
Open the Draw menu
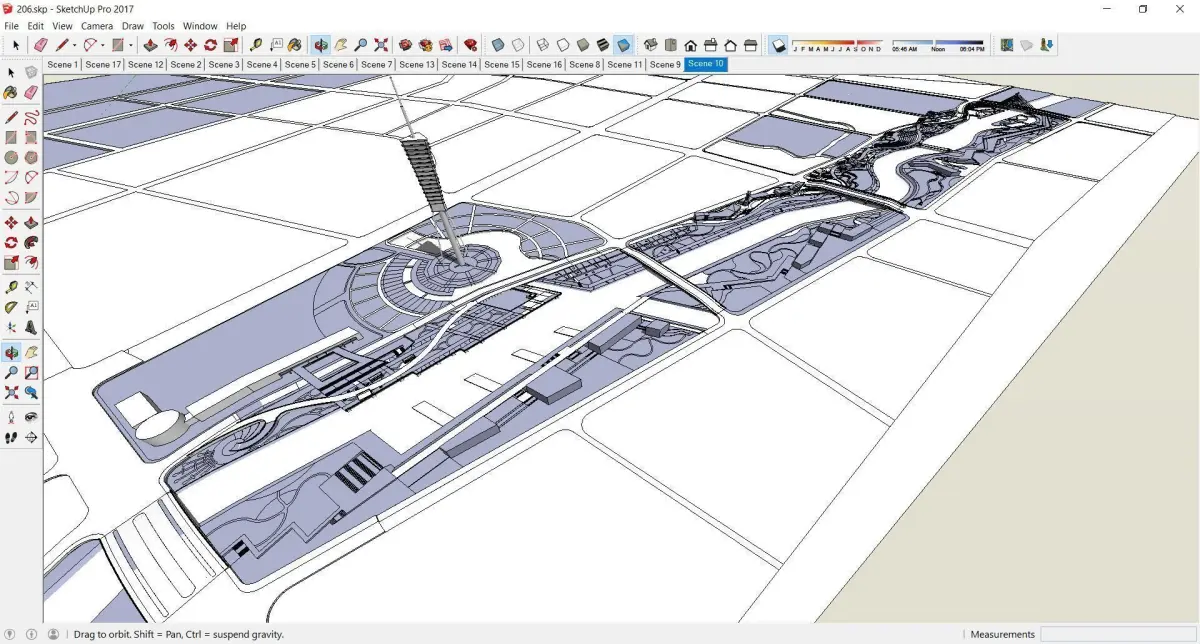click(132, 26)
